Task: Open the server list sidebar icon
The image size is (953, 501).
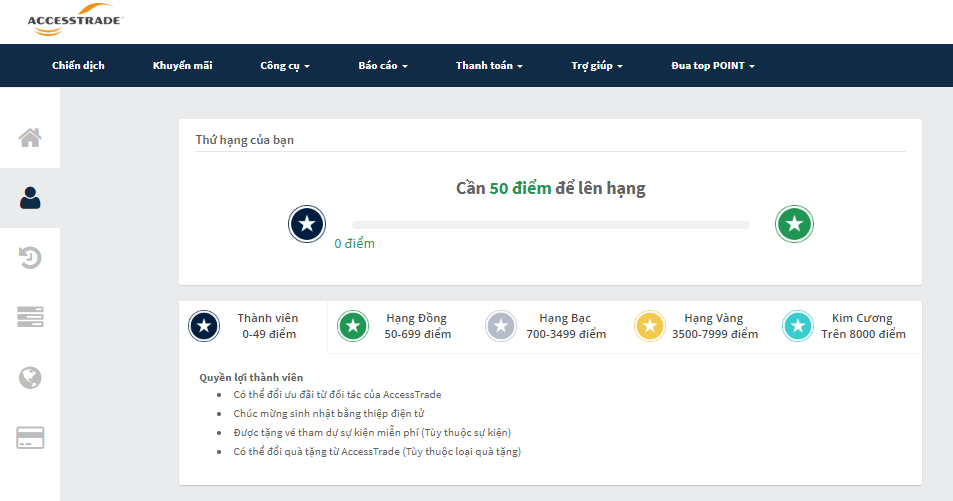Action: coord(30,318)
